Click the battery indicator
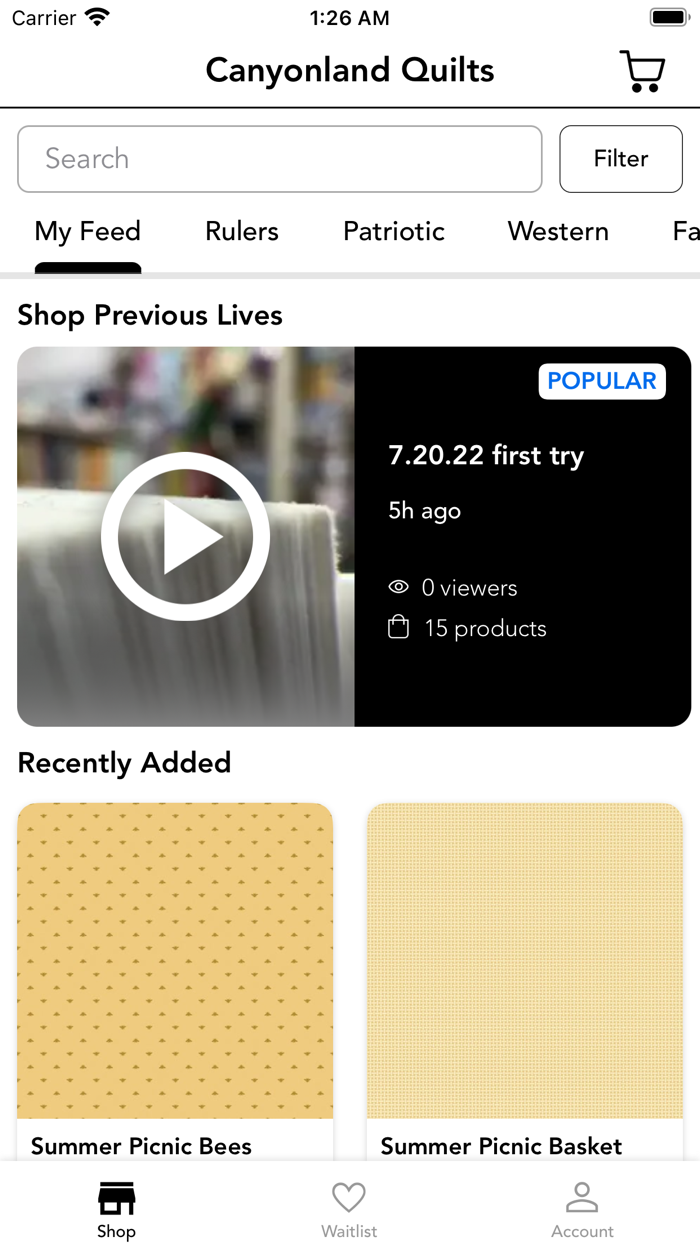Viewport: 700px width, 1244px height. [x=668, y=17]
